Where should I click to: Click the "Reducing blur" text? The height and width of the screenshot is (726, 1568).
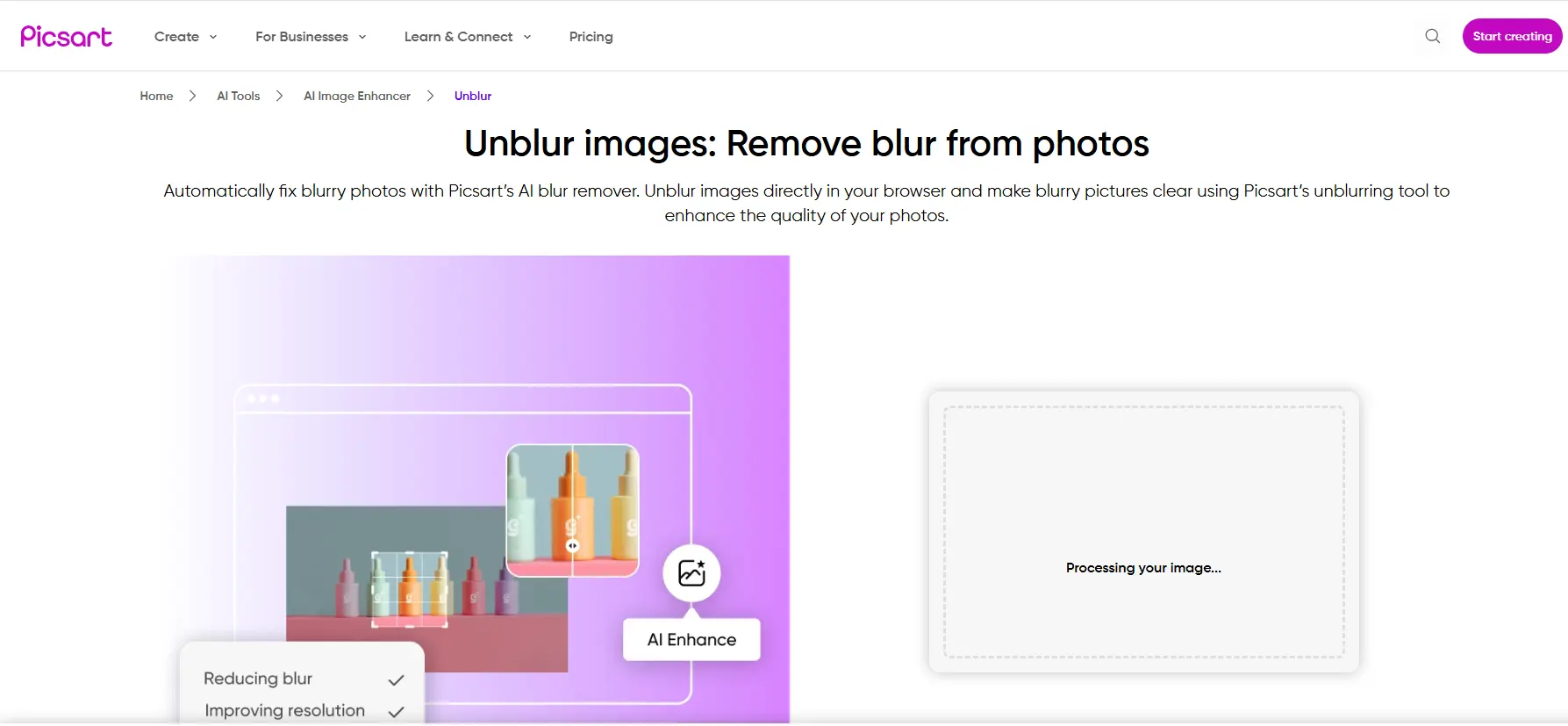(x=258, y=679)
